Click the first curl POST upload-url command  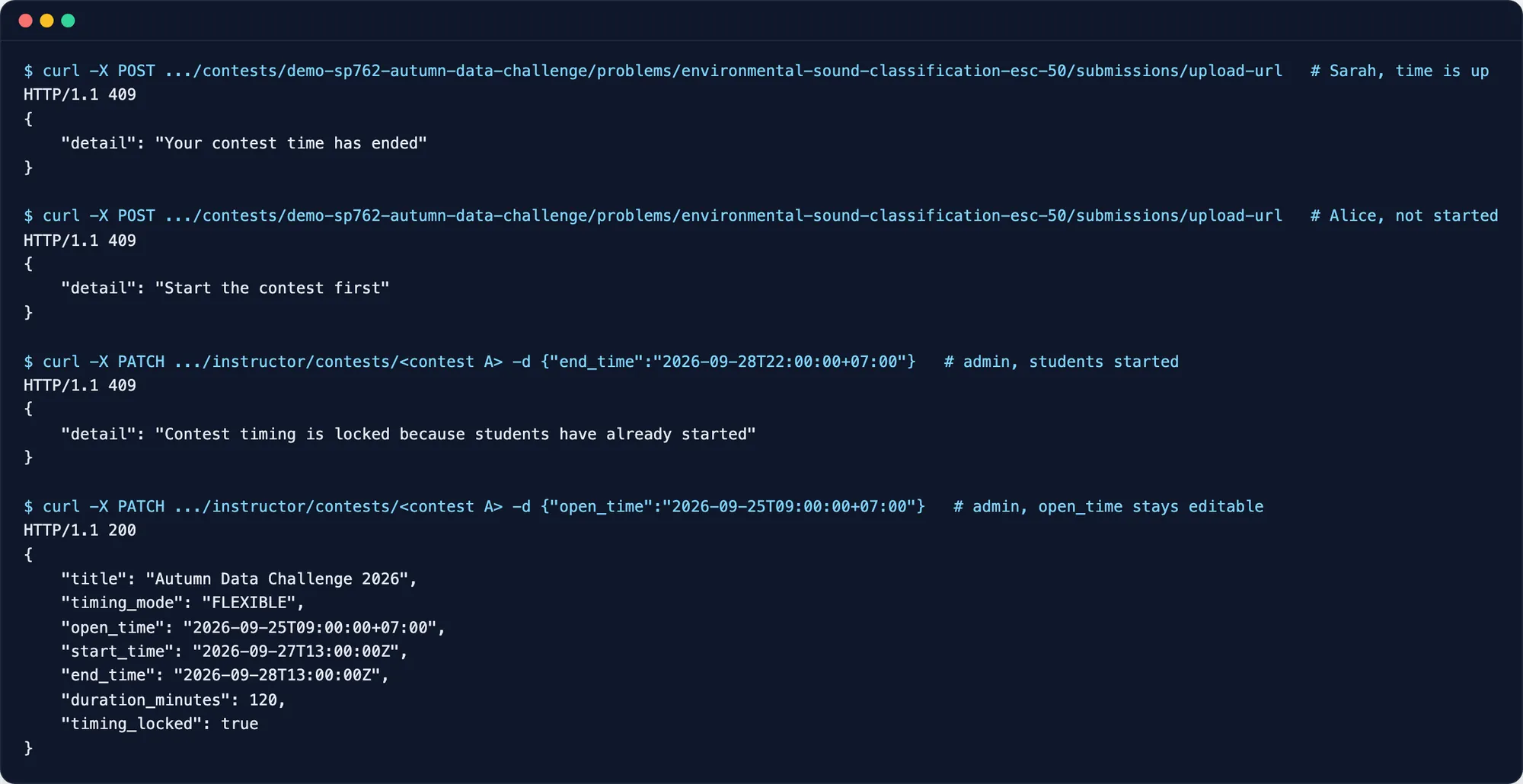653,71
